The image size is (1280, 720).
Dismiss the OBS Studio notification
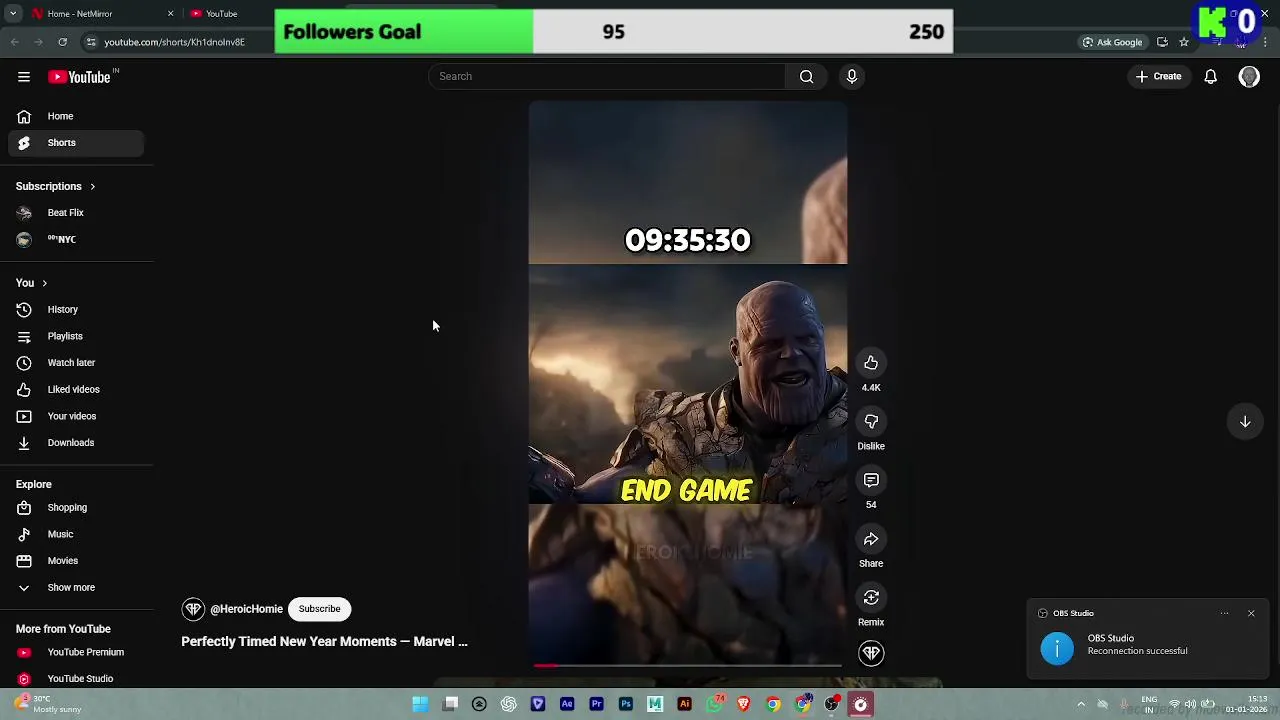1251,613
